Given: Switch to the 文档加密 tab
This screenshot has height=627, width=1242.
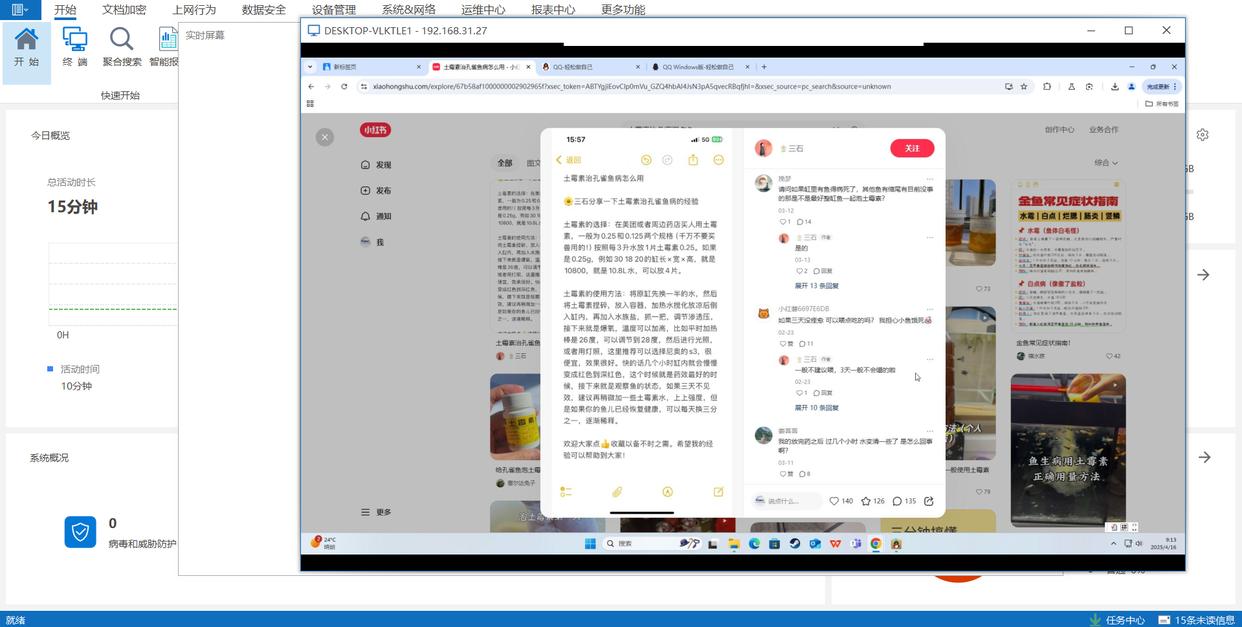Looking at the screenshot, I should pyautogui.click(x=124, y=10).
